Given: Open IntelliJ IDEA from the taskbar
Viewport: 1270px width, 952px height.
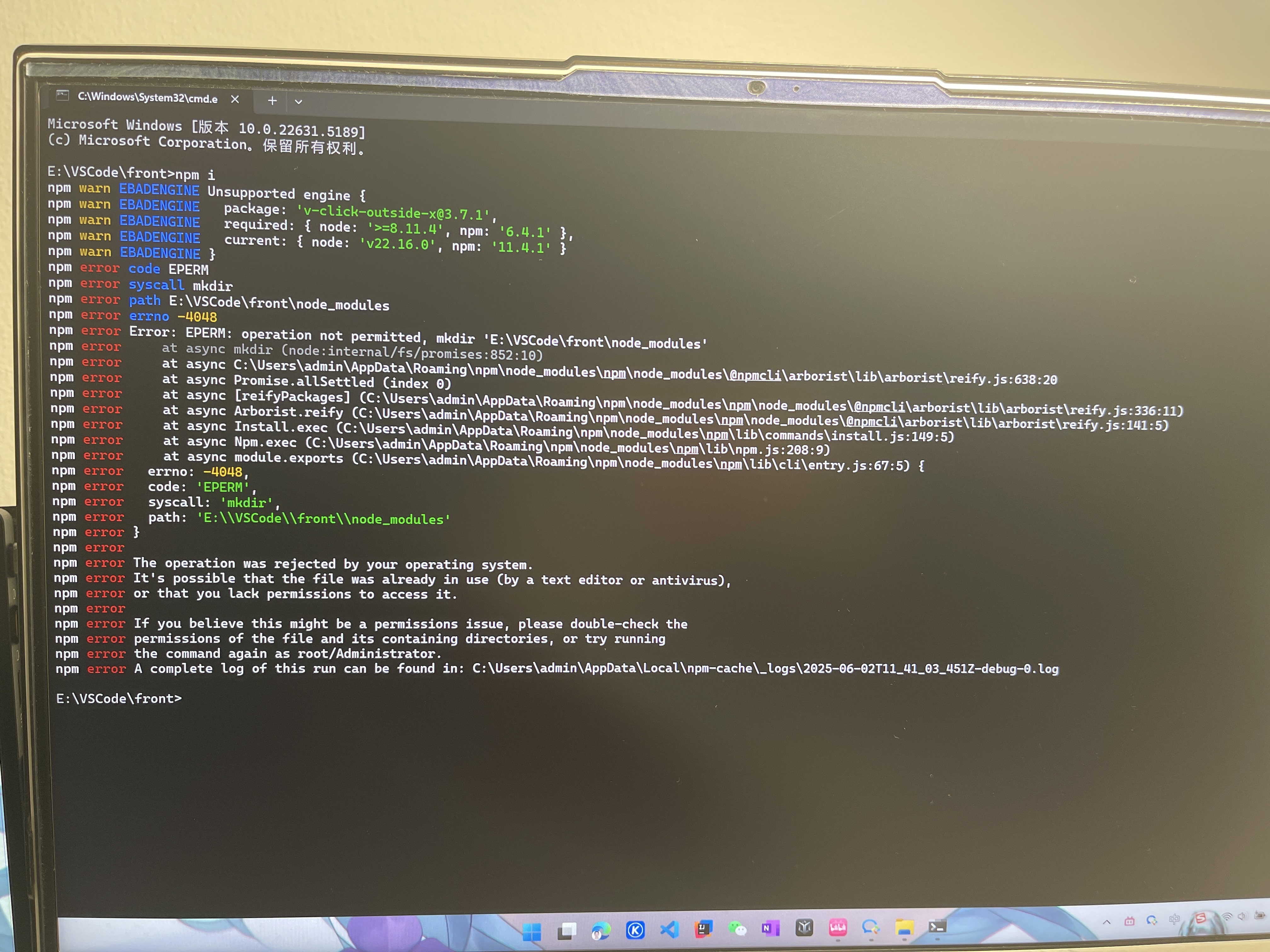Looking at the screenshot, I should tap(703, 928).
